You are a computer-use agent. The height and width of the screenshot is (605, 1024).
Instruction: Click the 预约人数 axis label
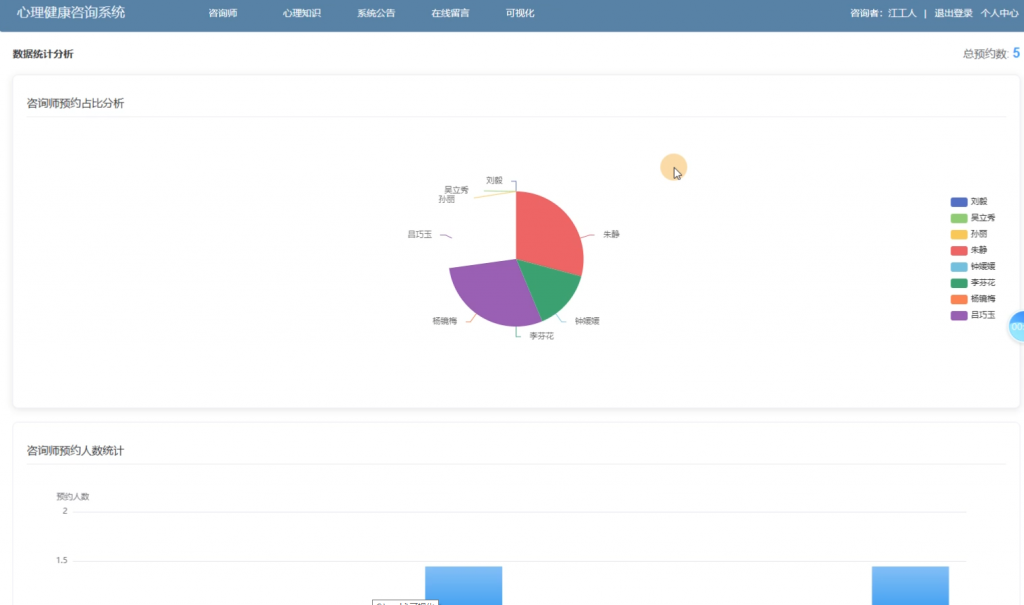click(72, 497)
